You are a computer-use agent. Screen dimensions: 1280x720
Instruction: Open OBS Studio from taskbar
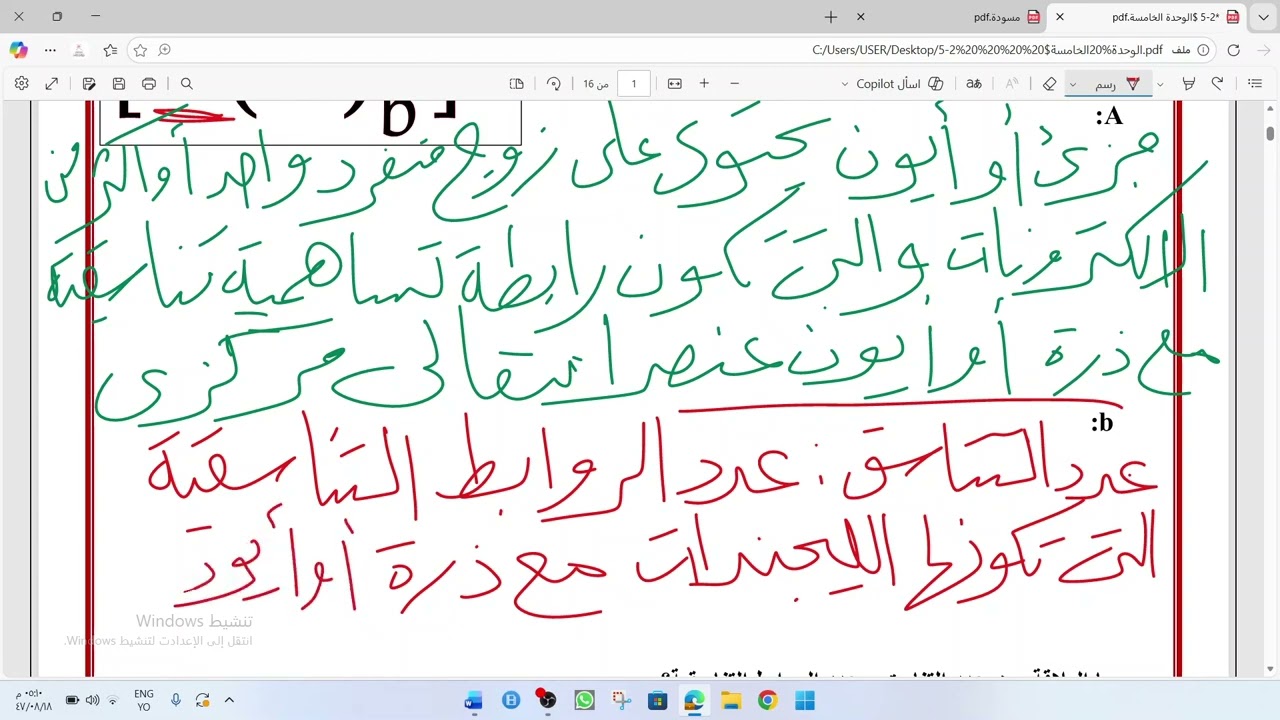pyautogui.click(x=547, y=700)
